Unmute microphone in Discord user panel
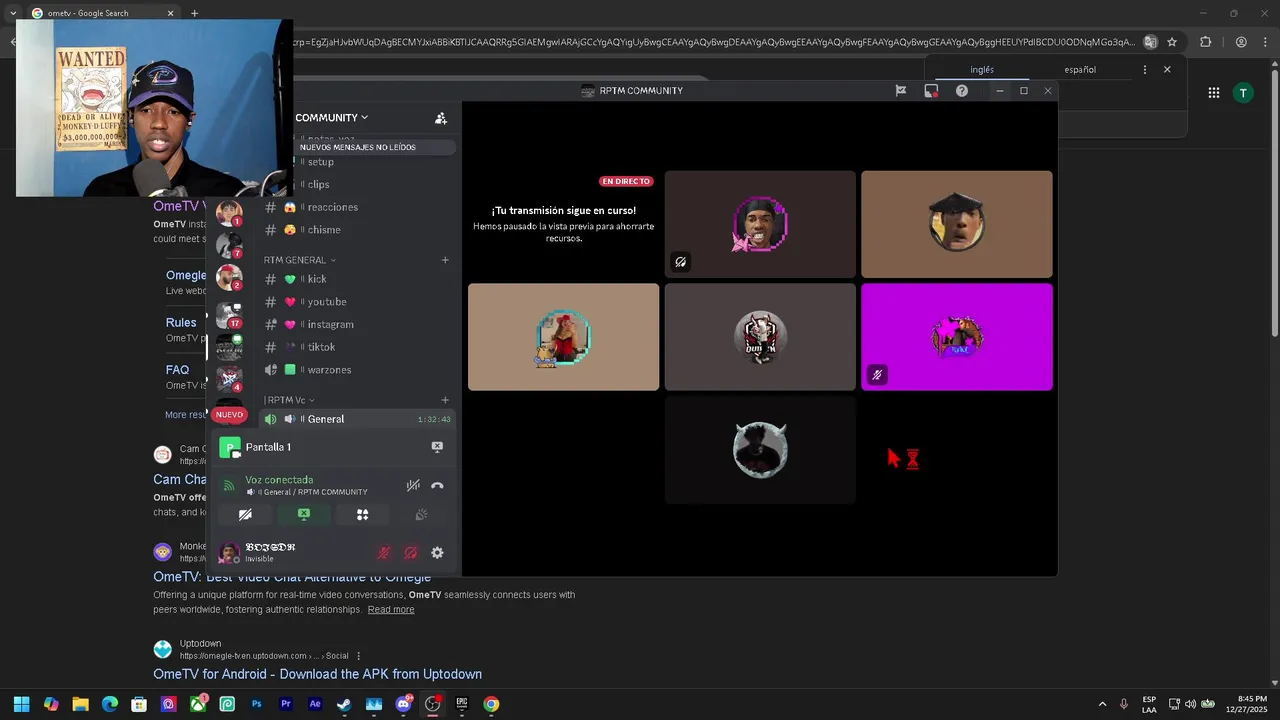Viewport: 1280px width, 720px height. (384, 553)
